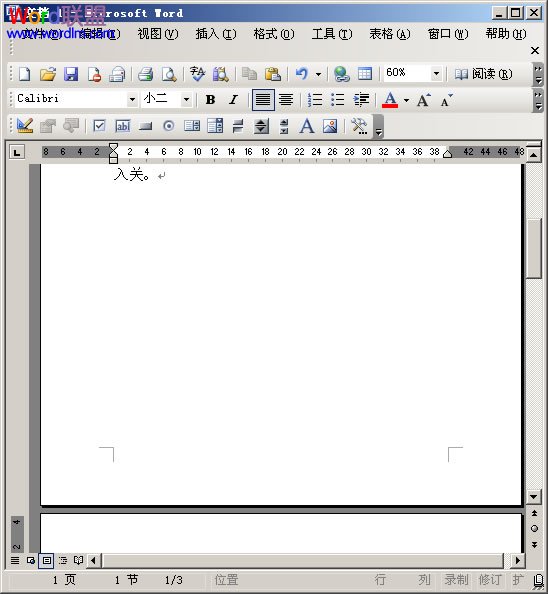Toggle Bold formatting
This screenshot has height=594, width=548.
click(211, 100)
